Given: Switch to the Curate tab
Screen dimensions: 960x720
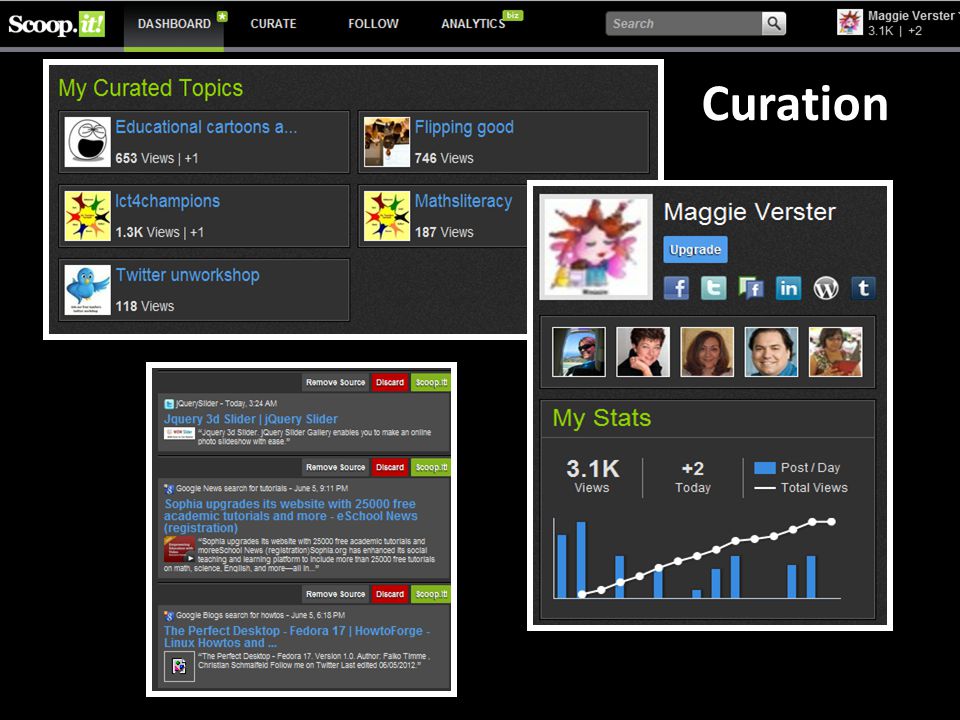Looking at the screenshot, I should pos(273,24).
